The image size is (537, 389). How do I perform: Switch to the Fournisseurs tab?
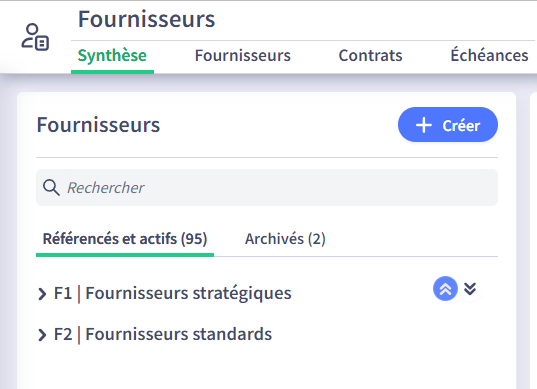pyautogui.click(x=242, y=56)
